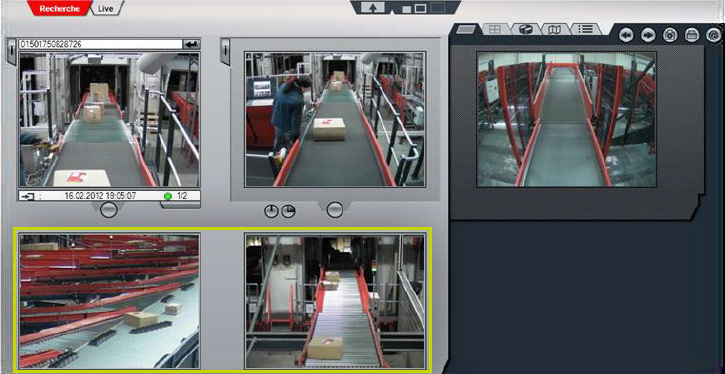Screen dimensions: 725x374
Task: Click the round button under the first camera
Action: click(x=109, y=210)
